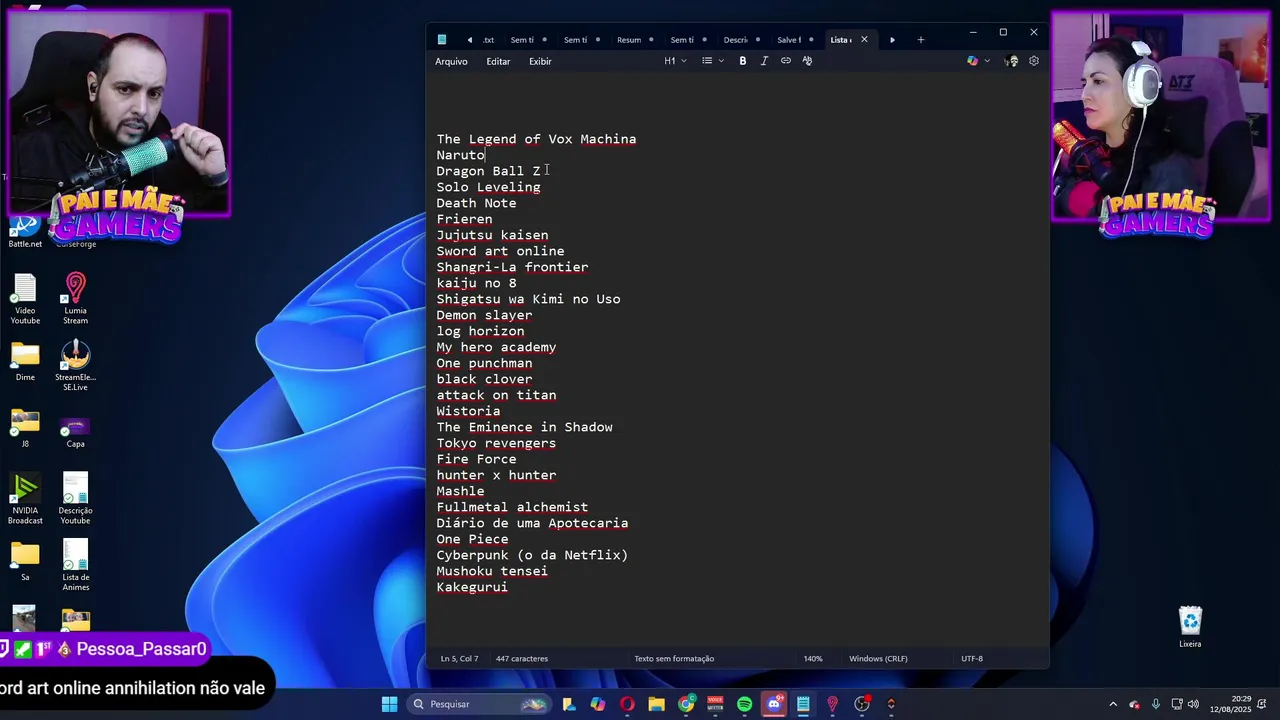Open the Battle.net desktop shortcut
The image size is (1280, 720).
(x=25, y=232)
